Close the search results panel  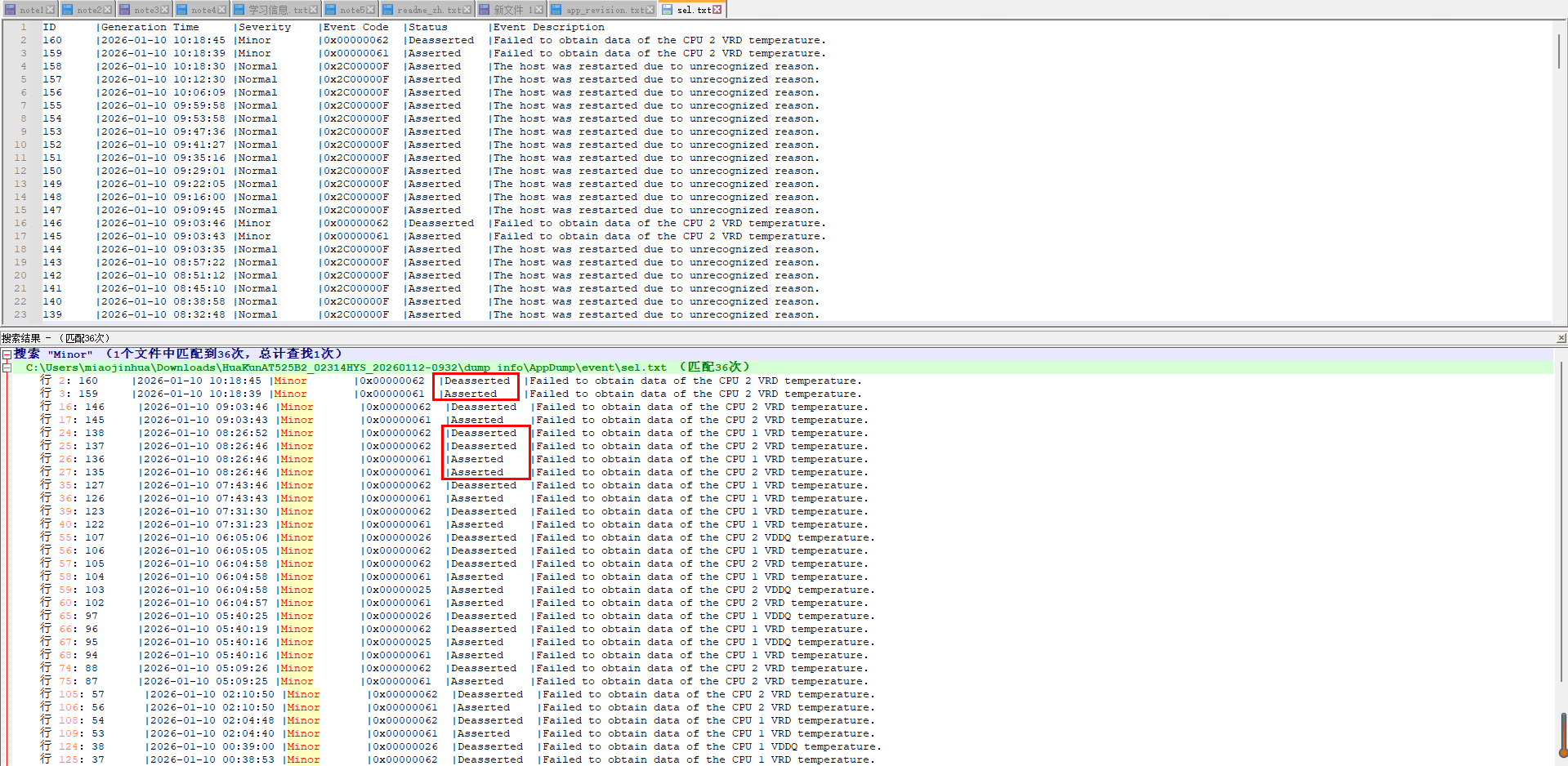pyautogui.click(x=1561, y=338)
